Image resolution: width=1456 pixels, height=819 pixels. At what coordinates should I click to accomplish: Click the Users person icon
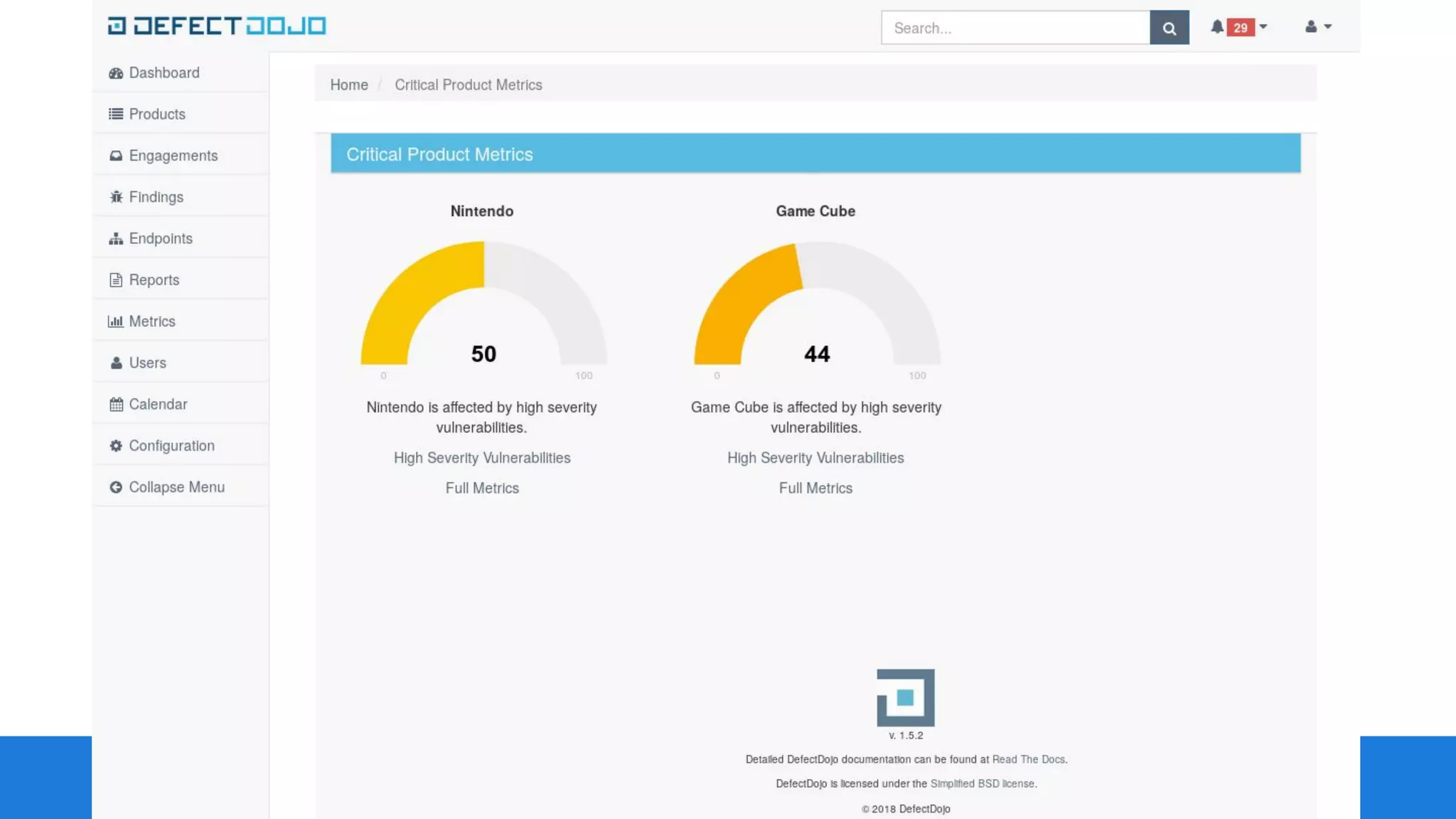[x=117, y=363]
